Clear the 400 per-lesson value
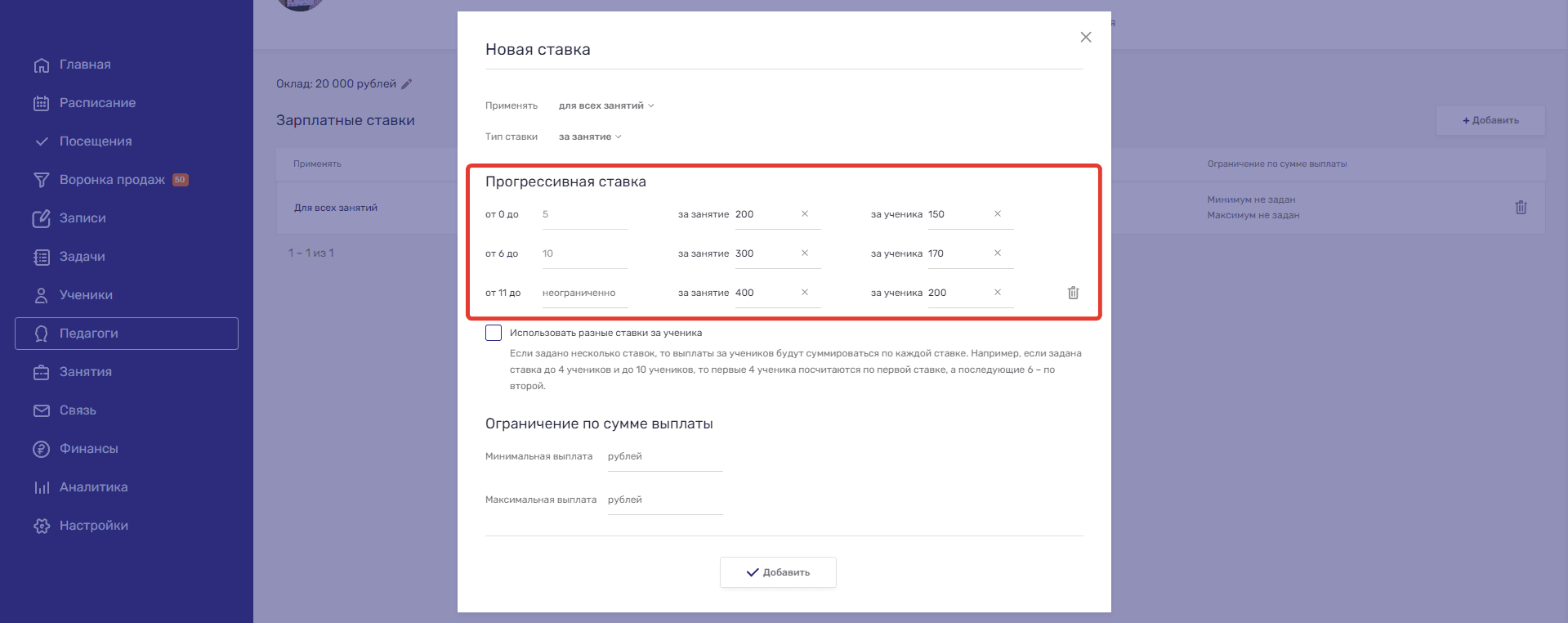This screenshot has height=623, width=1568. (x=805, y=293)
